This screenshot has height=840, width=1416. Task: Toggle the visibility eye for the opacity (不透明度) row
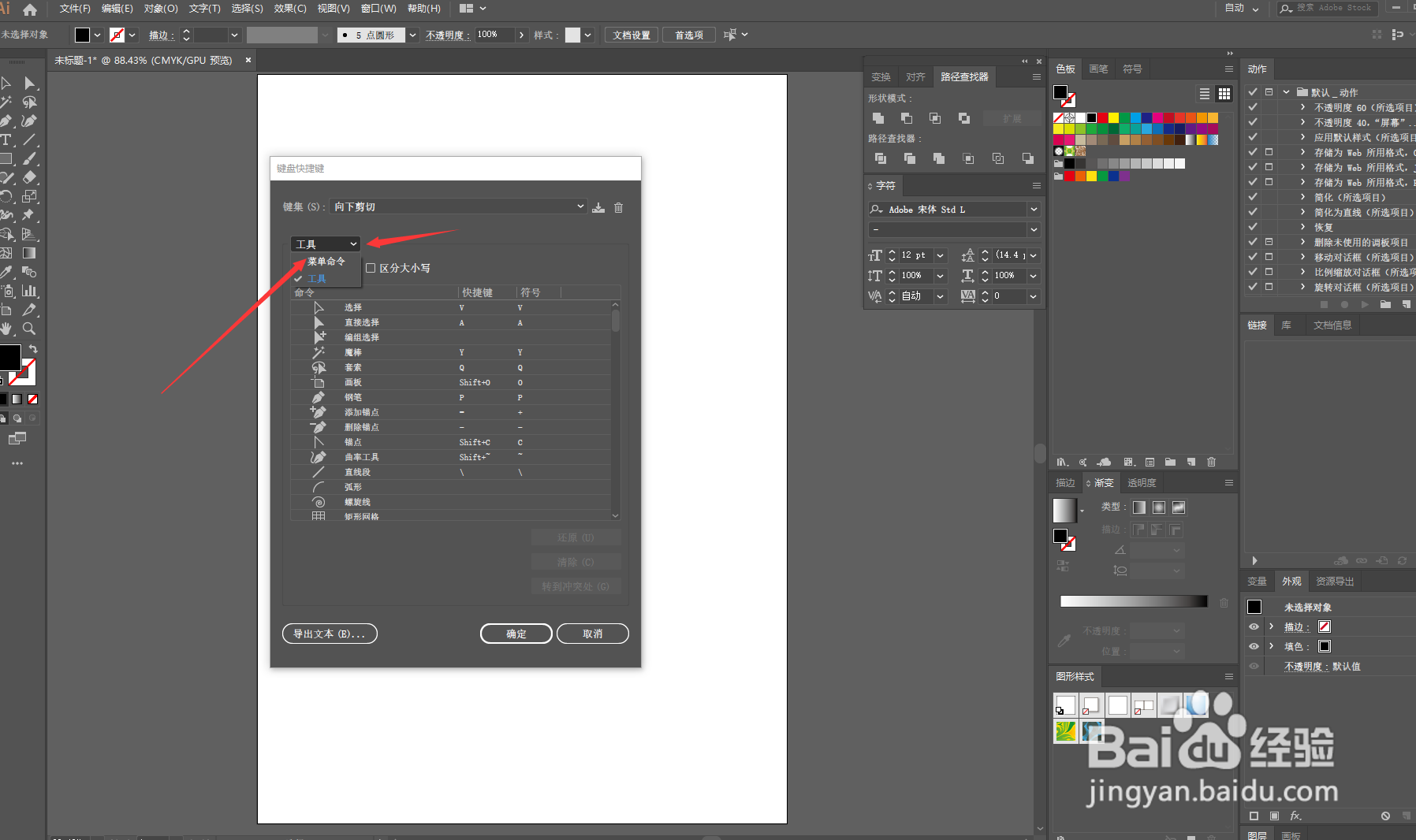[x=1254, y=666]
